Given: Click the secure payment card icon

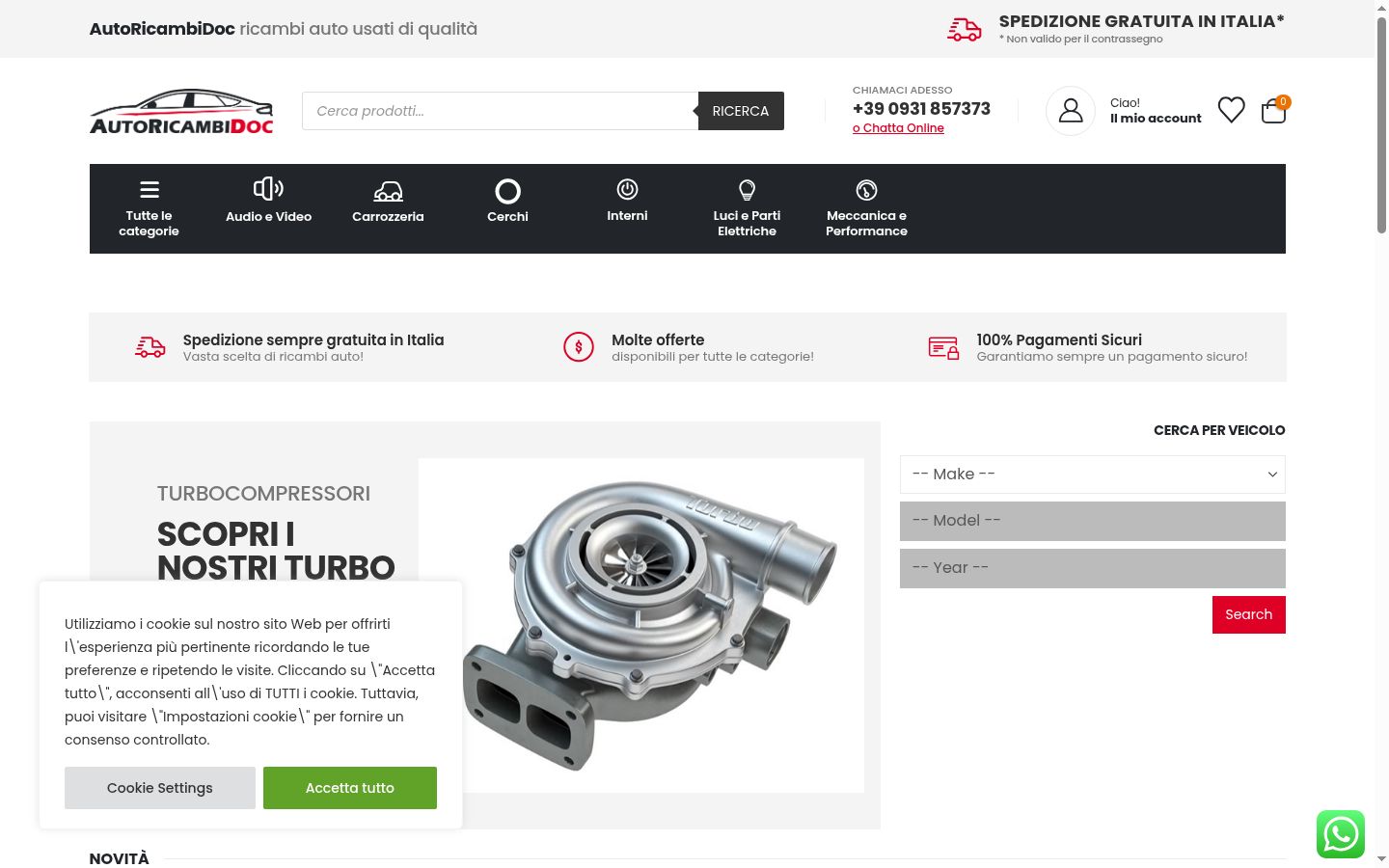Looking at the screenshot, I should click(x=943, y=348).
